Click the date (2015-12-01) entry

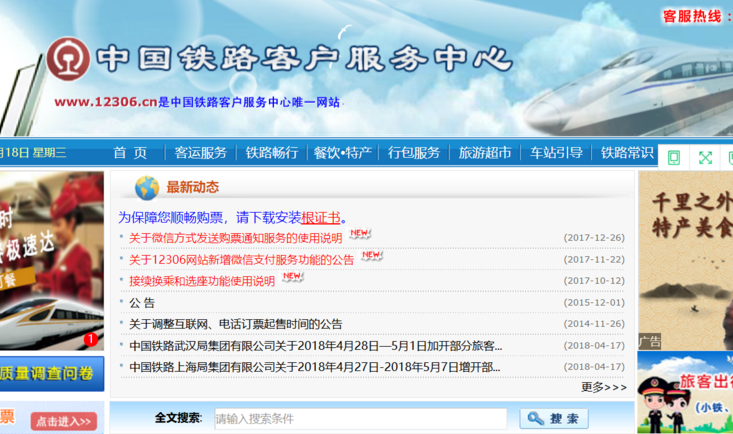pos(594,303)
